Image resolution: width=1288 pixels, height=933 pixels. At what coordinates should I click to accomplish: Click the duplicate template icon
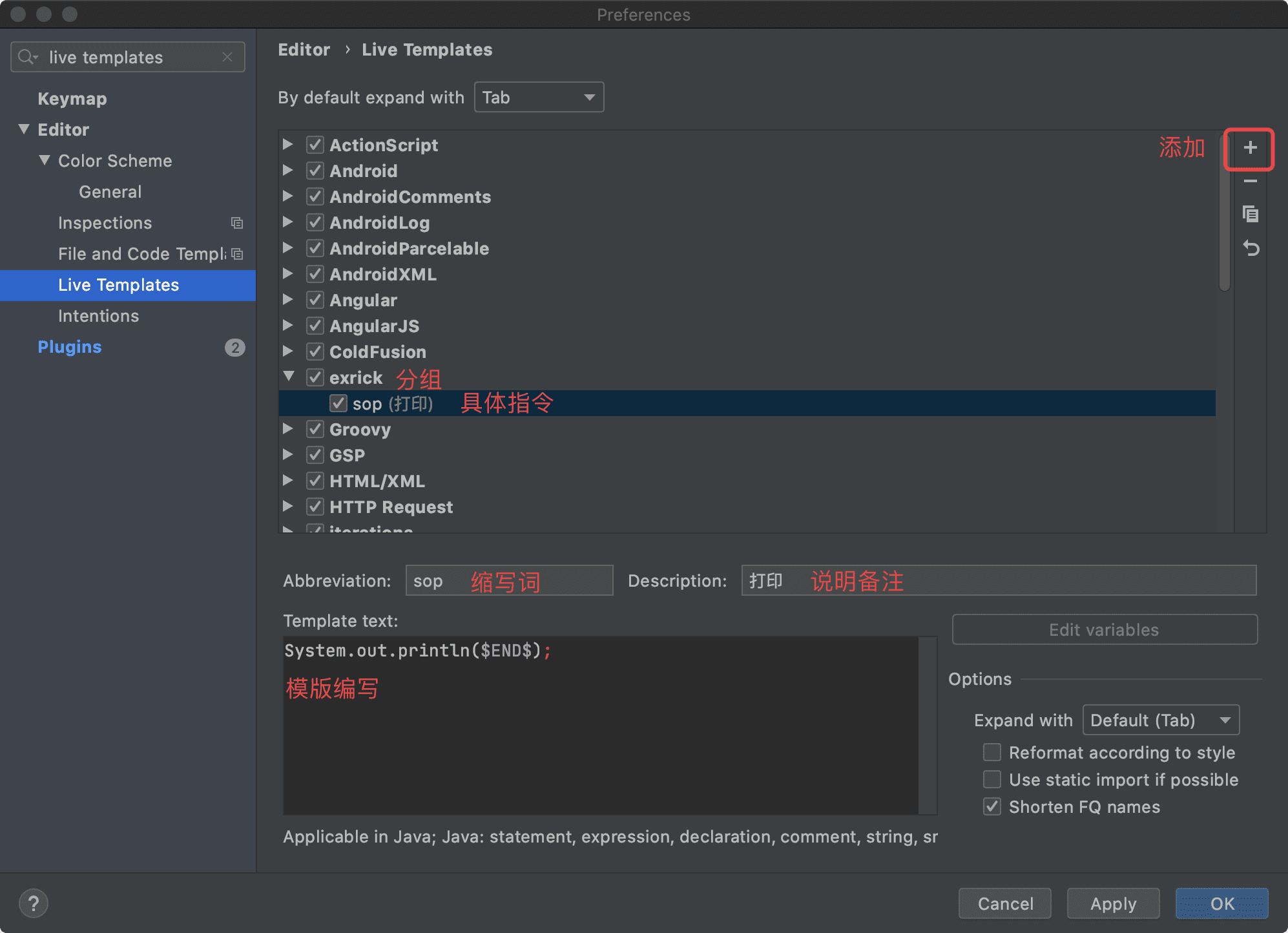tap(1250, 214)
